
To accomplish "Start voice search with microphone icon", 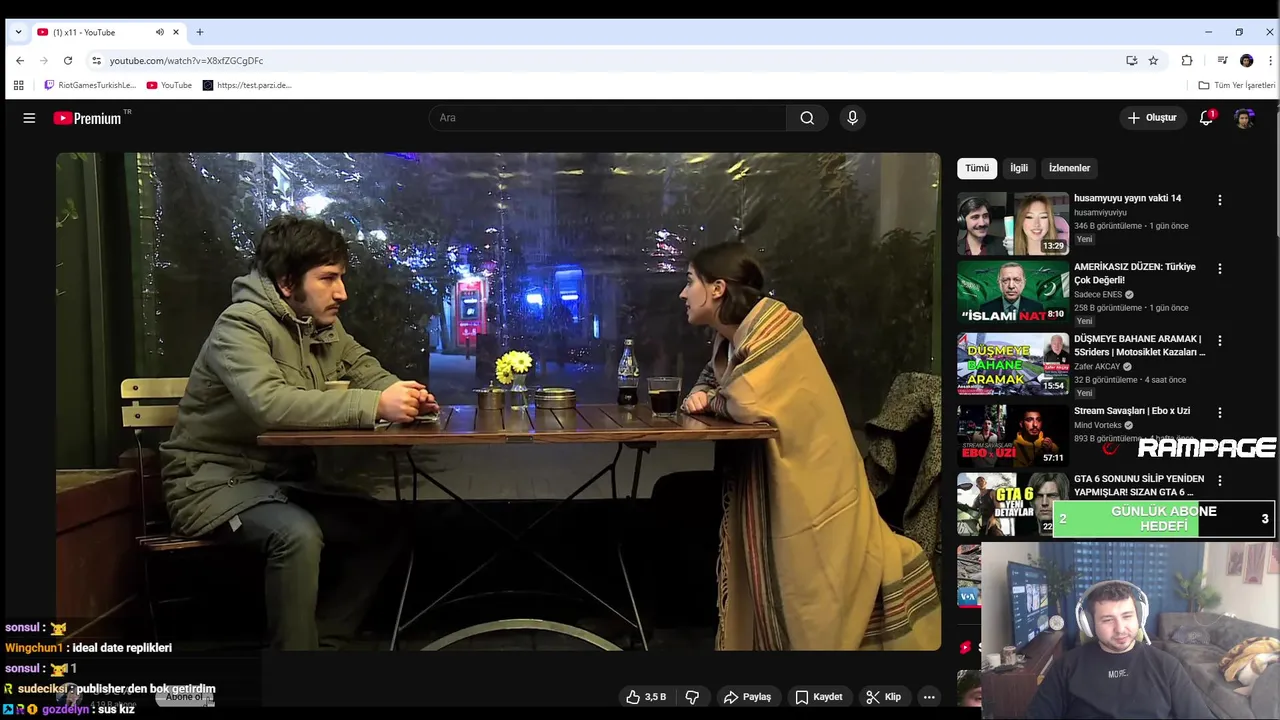I will pyautogui.click(x=852, y=118).
